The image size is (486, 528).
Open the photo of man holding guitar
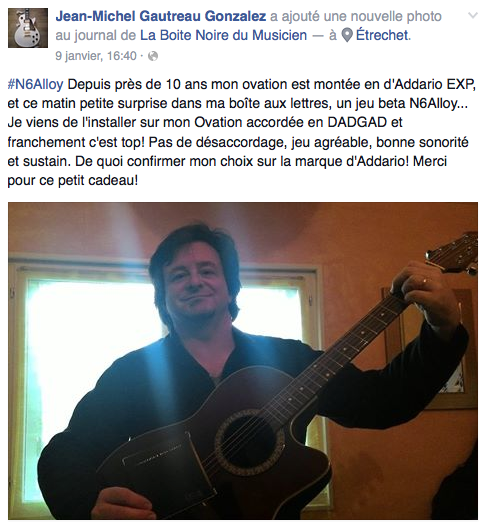click(243, 361)
